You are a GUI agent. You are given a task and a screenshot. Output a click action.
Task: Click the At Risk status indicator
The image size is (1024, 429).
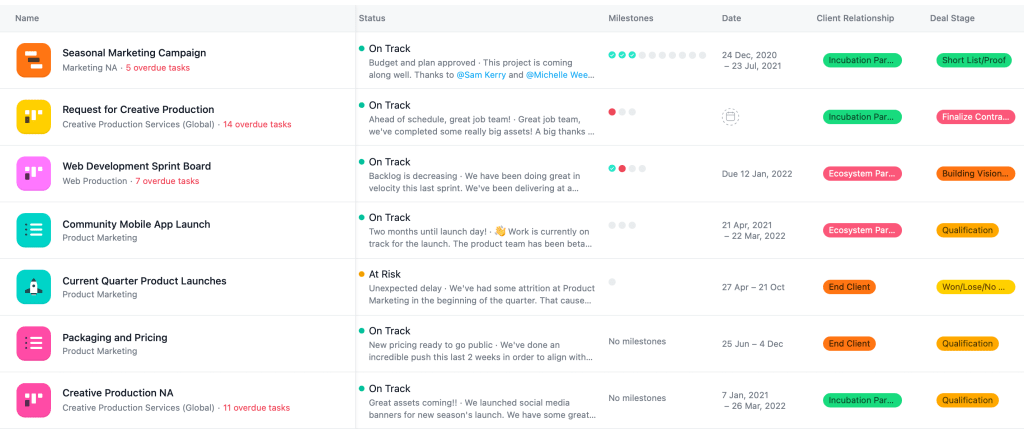(385, 274)
